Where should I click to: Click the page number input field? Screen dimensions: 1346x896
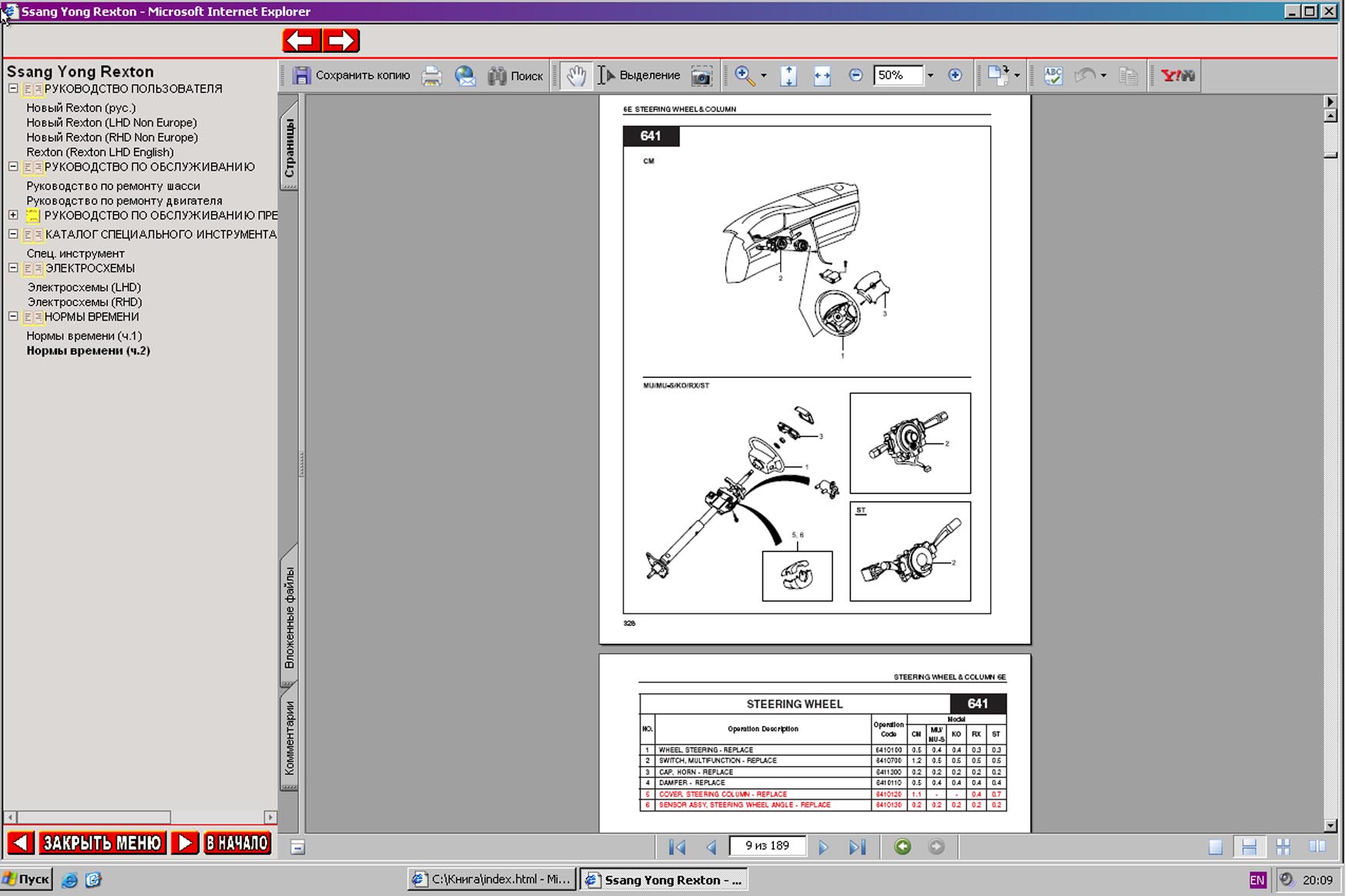[x=767, y=846]
